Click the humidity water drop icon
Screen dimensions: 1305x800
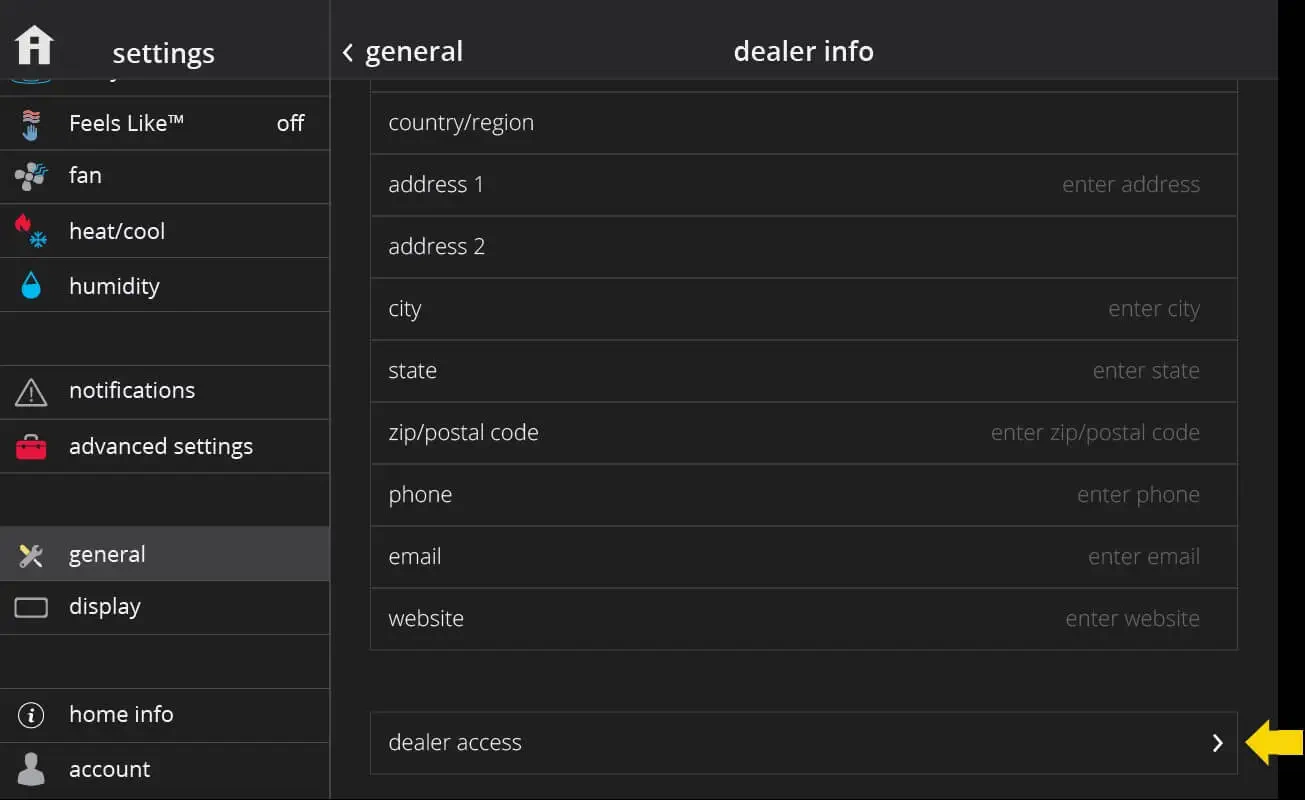coord(31,286)
